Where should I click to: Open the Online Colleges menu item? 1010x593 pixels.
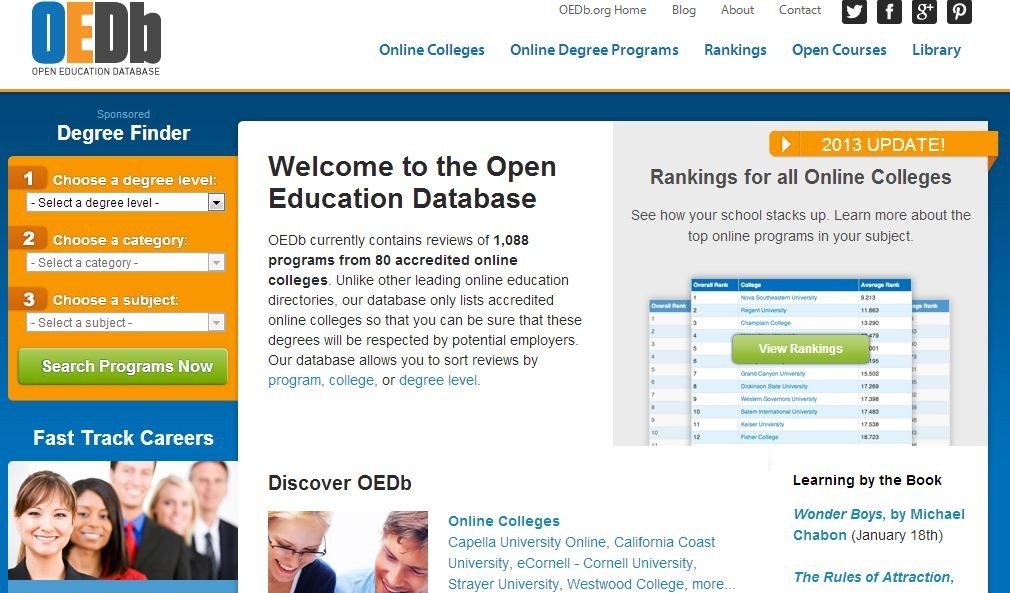pyautogui.click(x=431, y=50)
